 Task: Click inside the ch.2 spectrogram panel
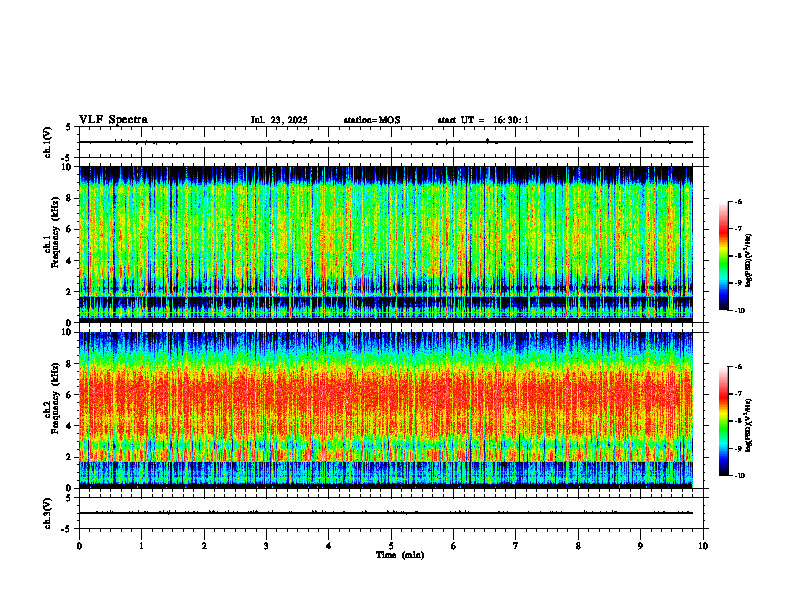(386, 410)
